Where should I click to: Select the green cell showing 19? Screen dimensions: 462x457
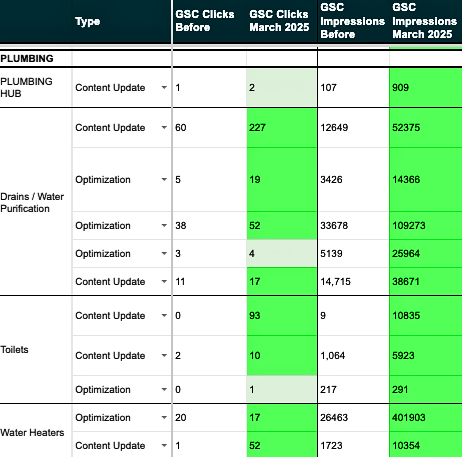(282, 180)
